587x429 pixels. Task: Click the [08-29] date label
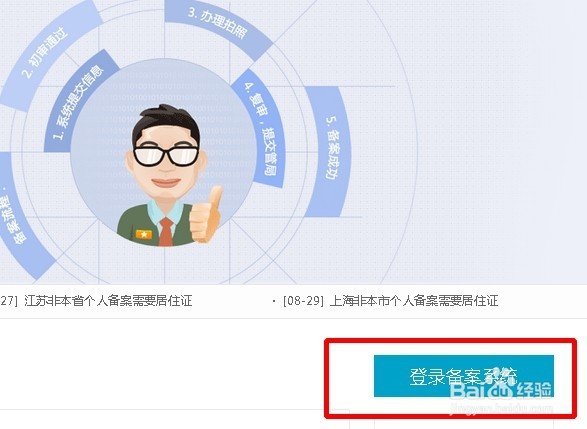(x=304, y=301)
